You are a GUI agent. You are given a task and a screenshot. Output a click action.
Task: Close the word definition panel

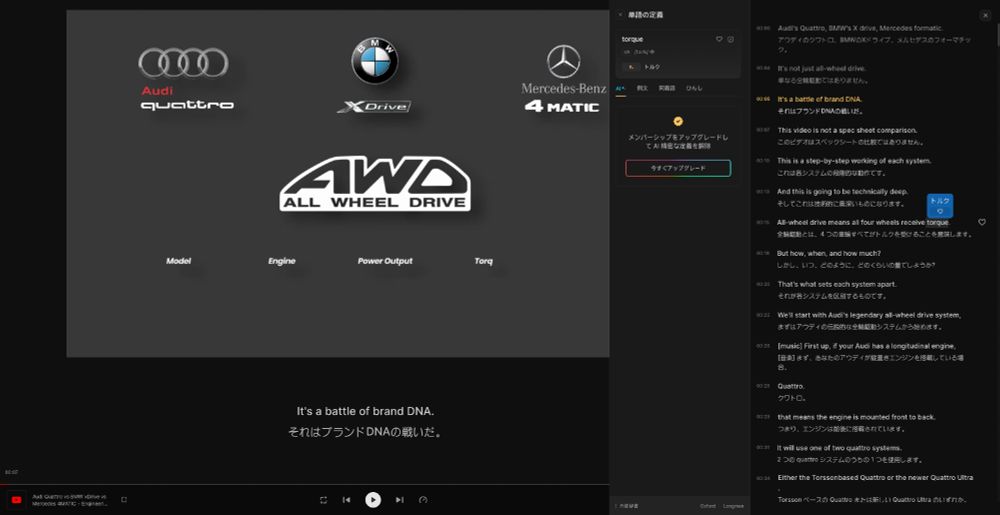pyautogui.click(x=620, y=15)
